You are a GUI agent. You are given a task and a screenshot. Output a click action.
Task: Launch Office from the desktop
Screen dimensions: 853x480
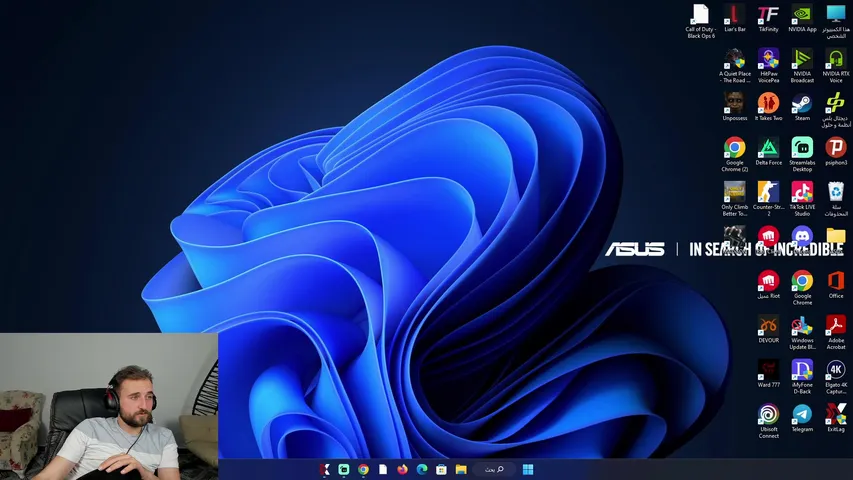(x=836, y=284)
